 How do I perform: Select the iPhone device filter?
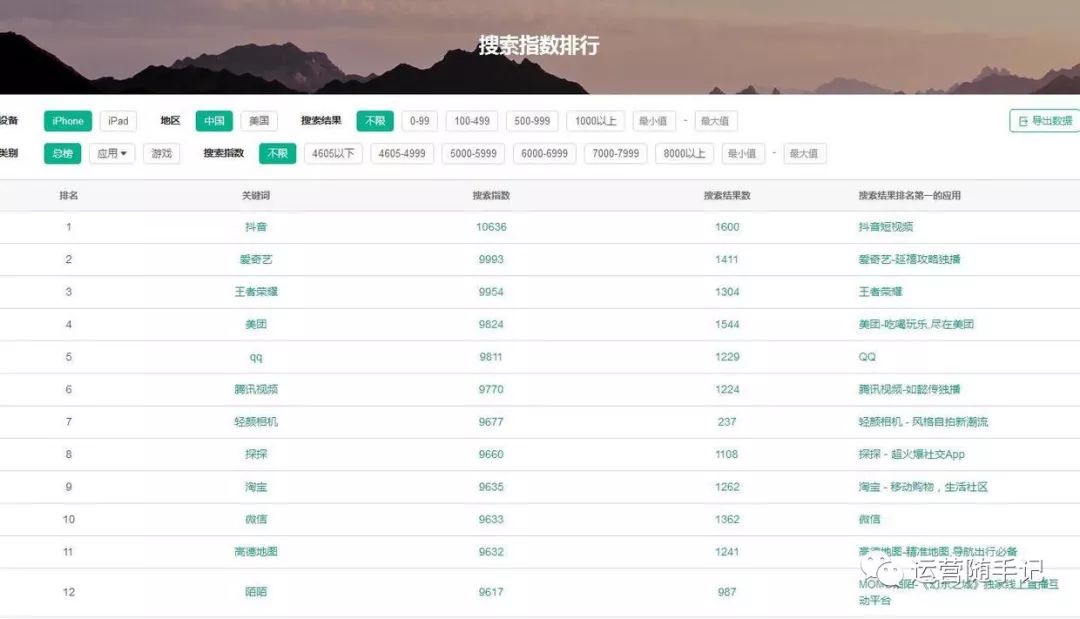pyautogui.click(x=68, y=121)
